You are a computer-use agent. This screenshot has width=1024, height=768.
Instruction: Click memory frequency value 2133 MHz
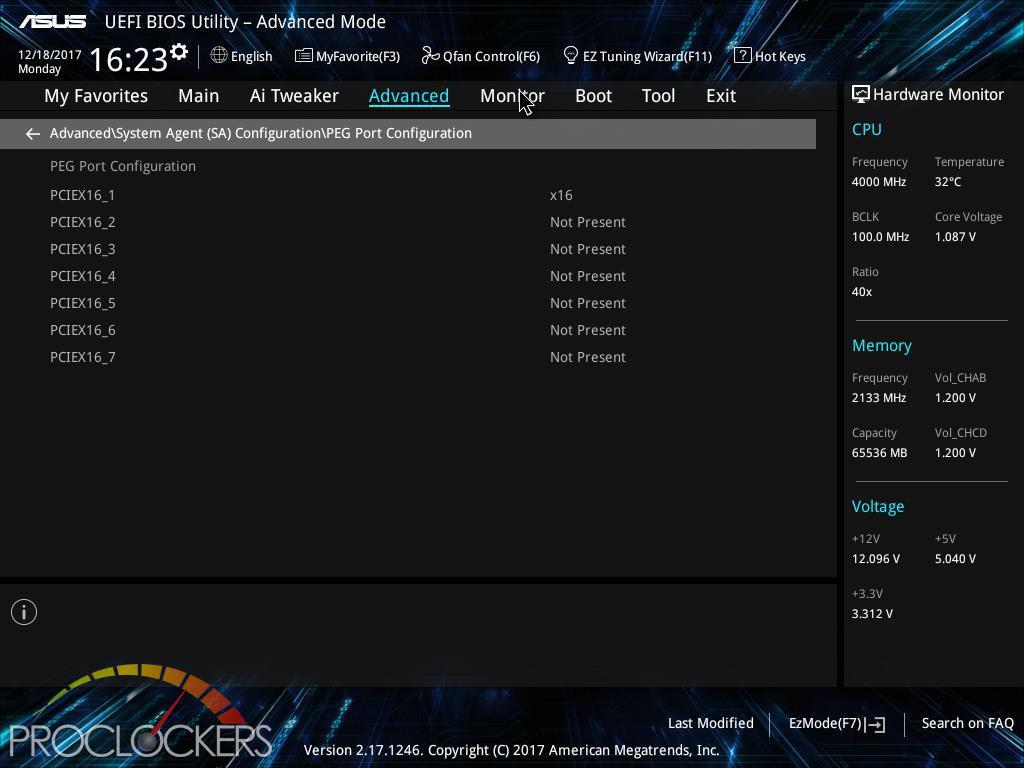coord(879,398)
